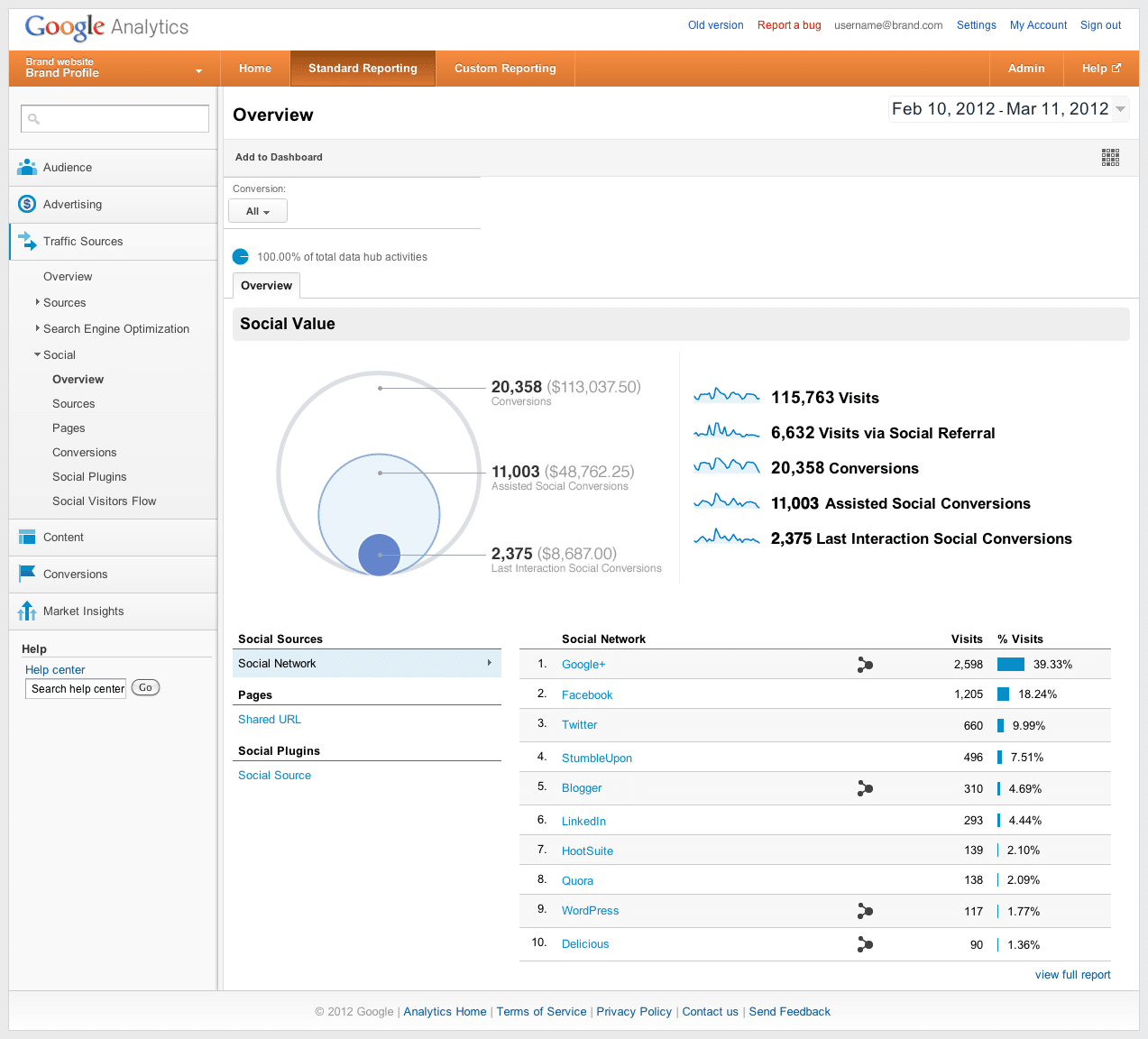Click the Traffic Sources arrows icon
This screenshot has width=1148, height=1039.
(27, 241)
